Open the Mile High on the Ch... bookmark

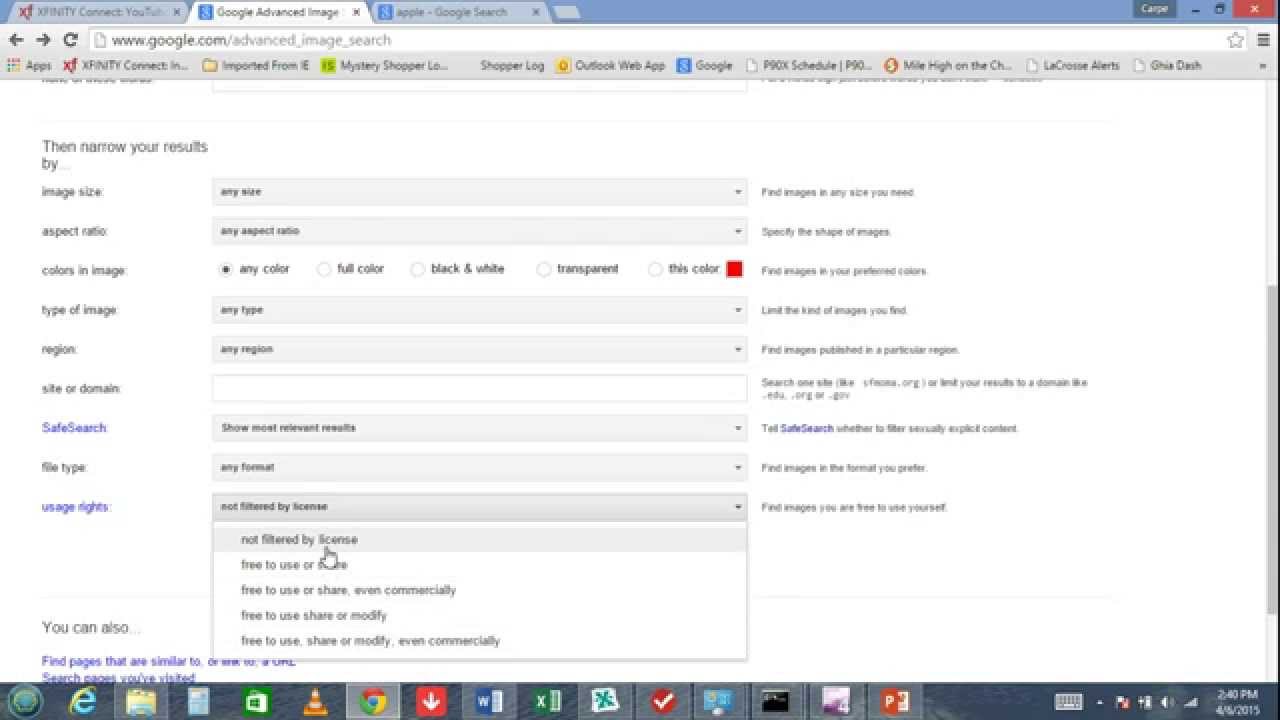(x=948, y=66)
